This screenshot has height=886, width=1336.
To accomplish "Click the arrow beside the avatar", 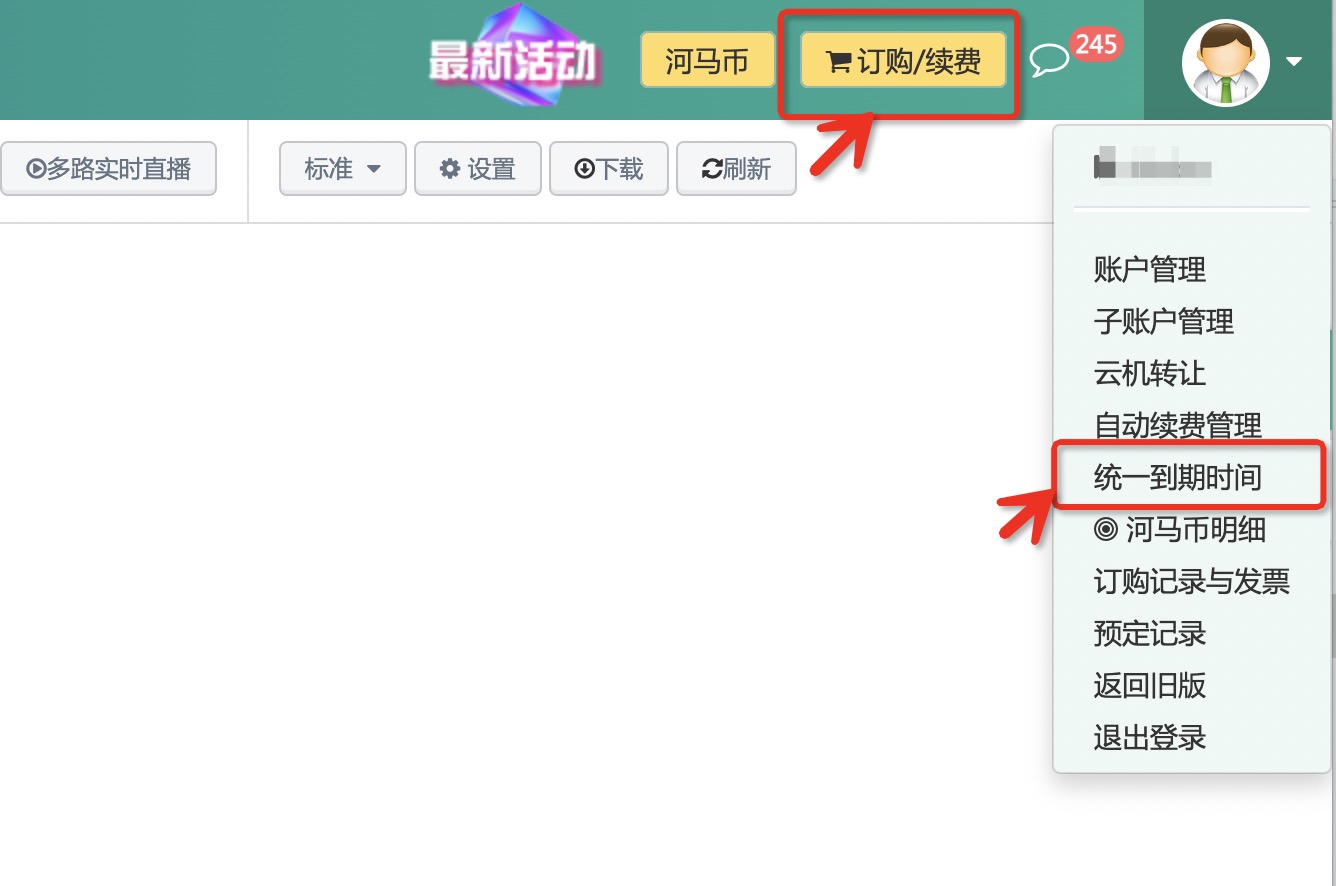I will tap(1293, 62).
